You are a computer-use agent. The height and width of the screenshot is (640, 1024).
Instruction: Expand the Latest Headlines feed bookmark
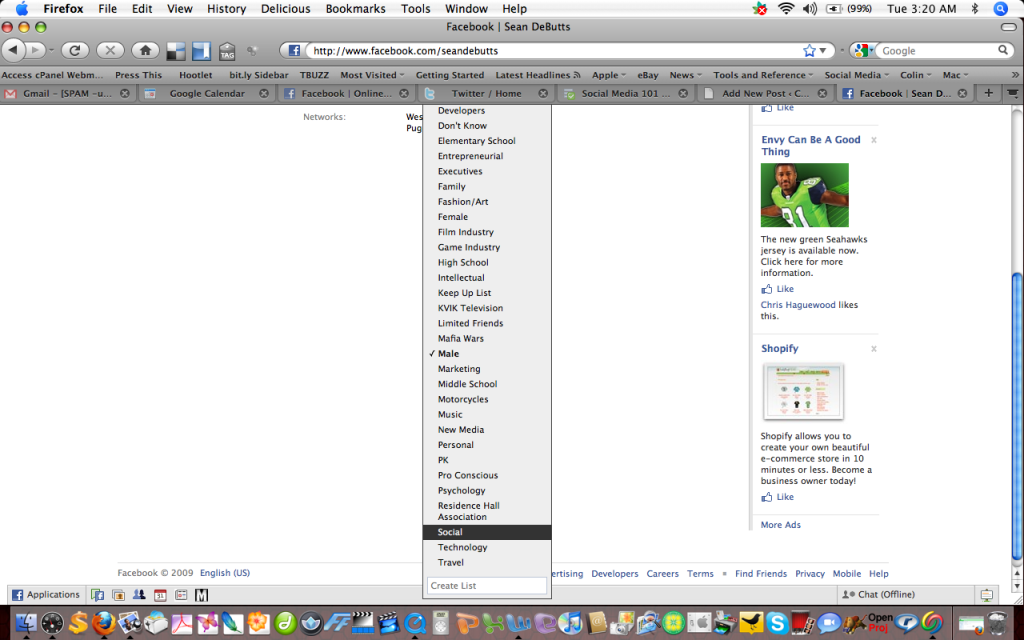[537, 75]
